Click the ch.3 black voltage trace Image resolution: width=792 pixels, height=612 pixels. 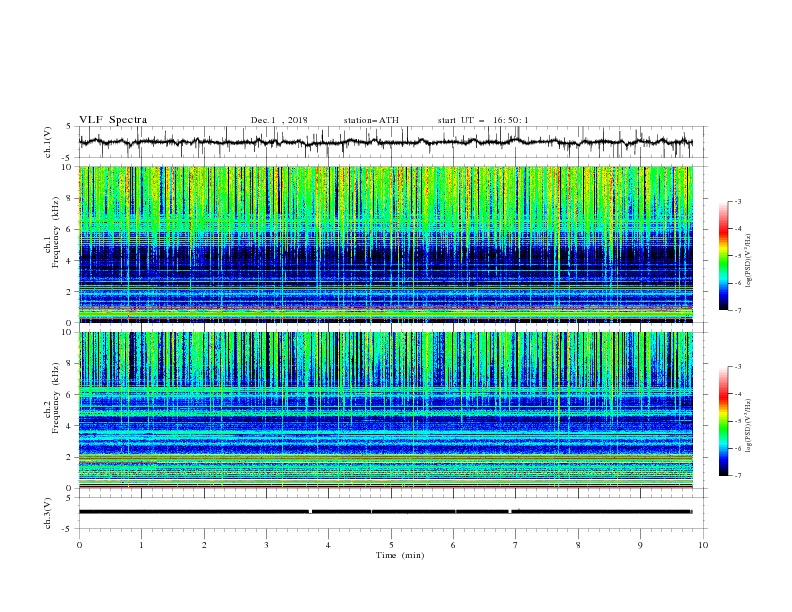click(x=385, y=512)
